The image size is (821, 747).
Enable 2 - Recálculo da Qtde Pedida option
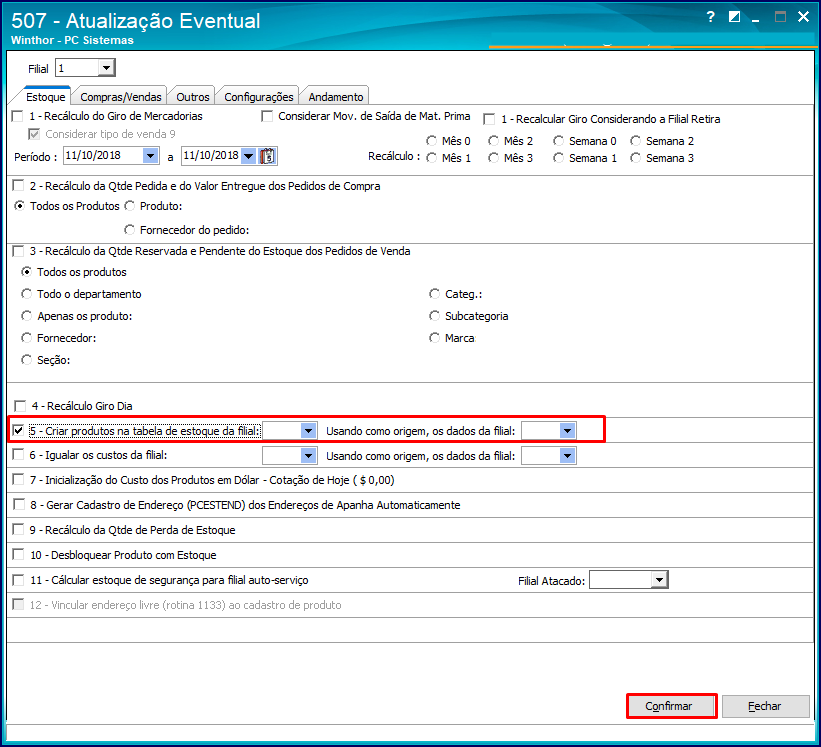pyautogui.click(x=18, y=186)
